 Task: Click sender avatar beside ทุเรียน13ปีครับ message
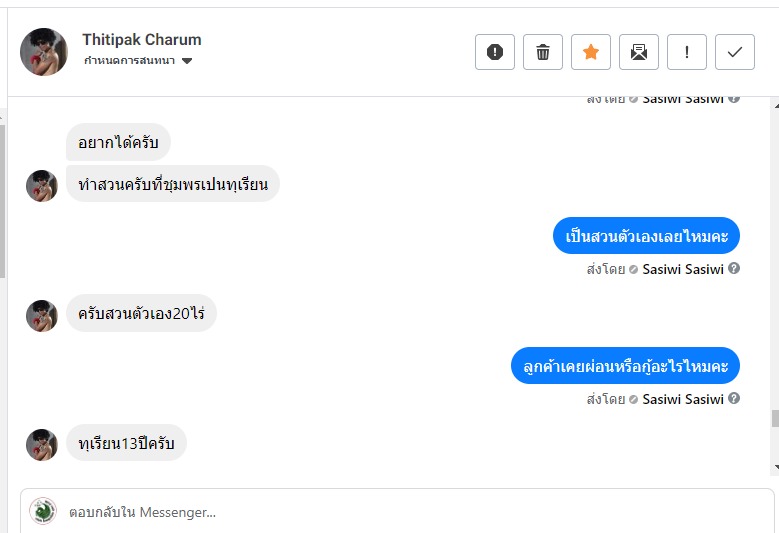point(42,445)
